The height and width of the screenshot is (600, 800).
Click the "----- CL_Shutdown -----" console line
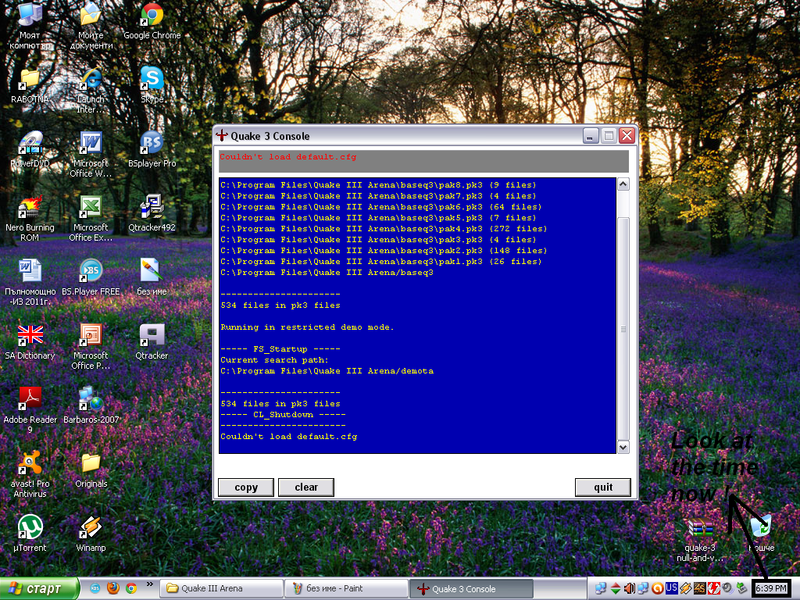click(x=283, y=414)
